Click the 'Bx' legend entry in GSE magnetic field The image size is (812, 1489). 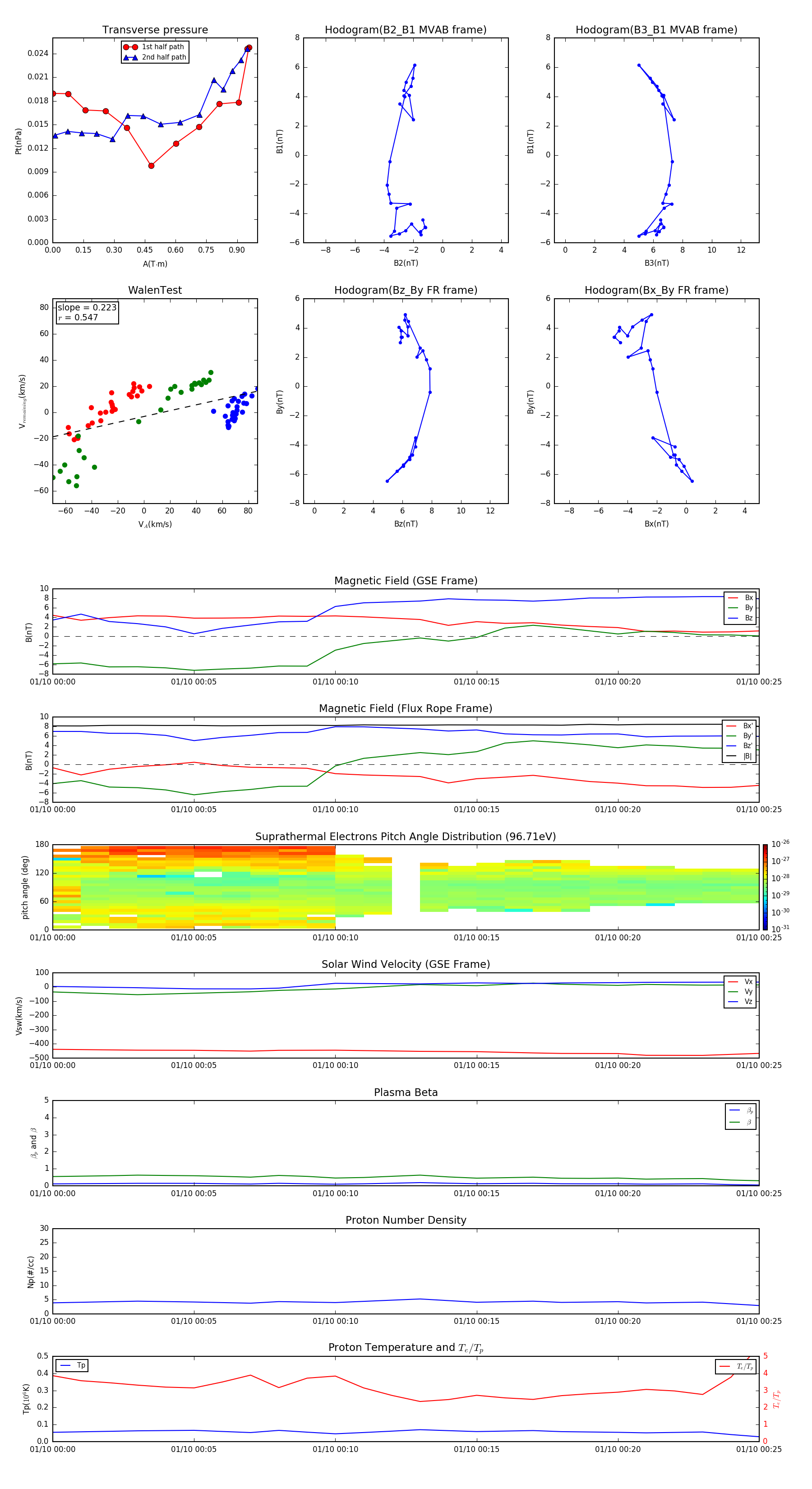point(741,598)
